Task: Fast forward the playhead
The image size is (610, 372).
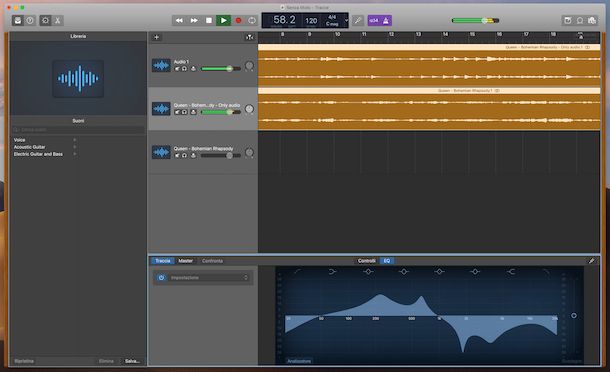Action: (194, 20)
